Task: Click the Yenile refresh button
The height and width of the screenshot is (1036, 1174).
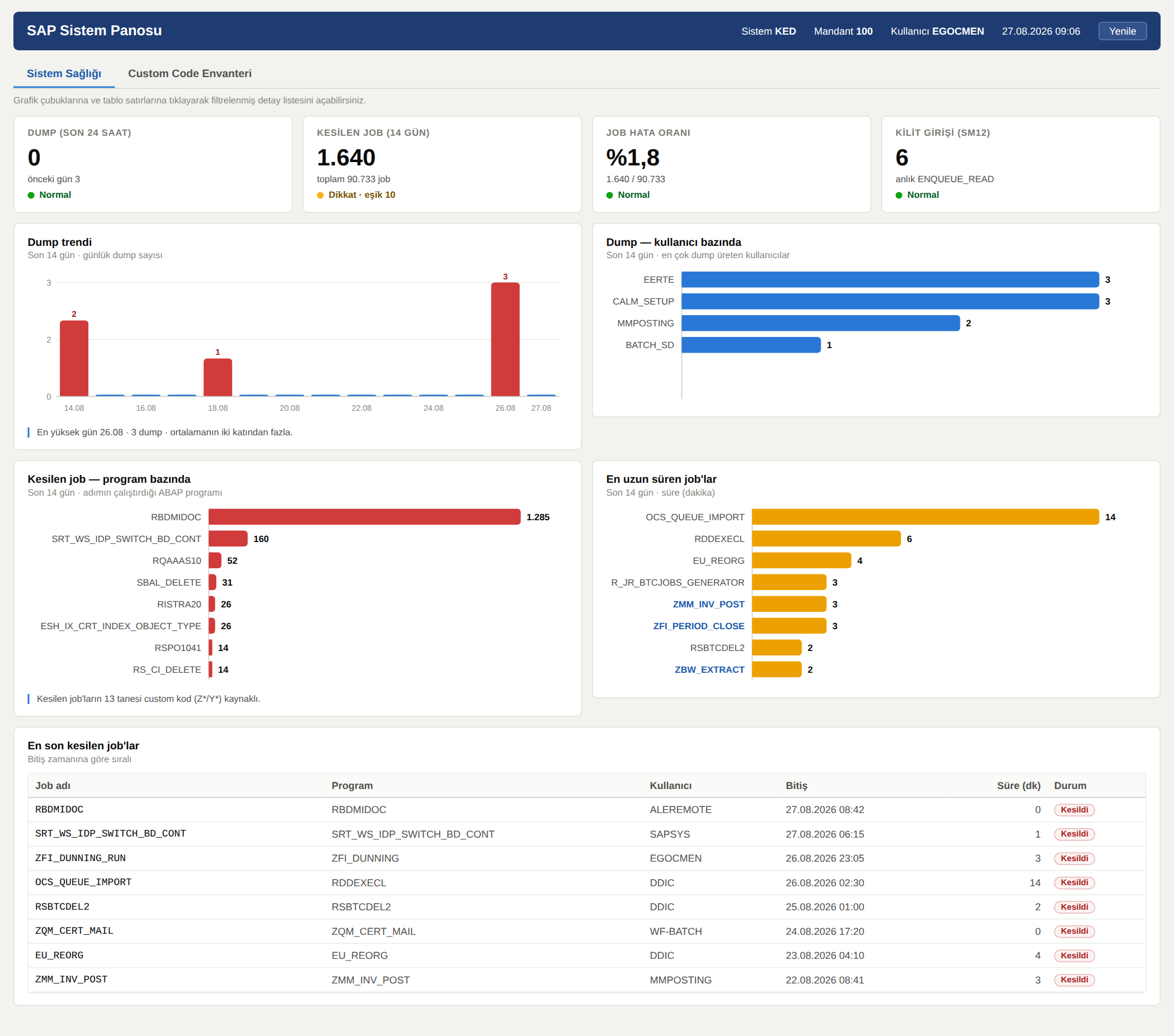Action: 1123,31
